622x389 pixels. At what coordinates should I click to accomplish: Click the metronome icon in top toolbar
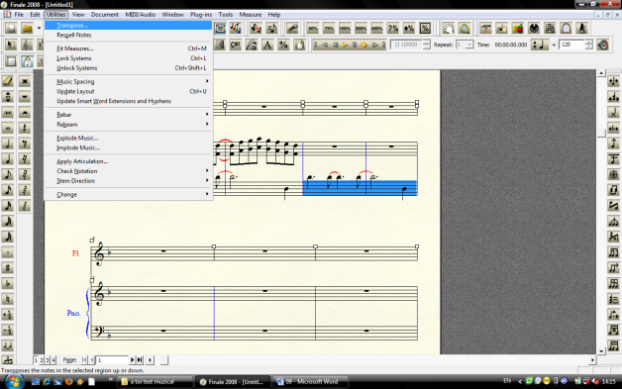point(582,29)
